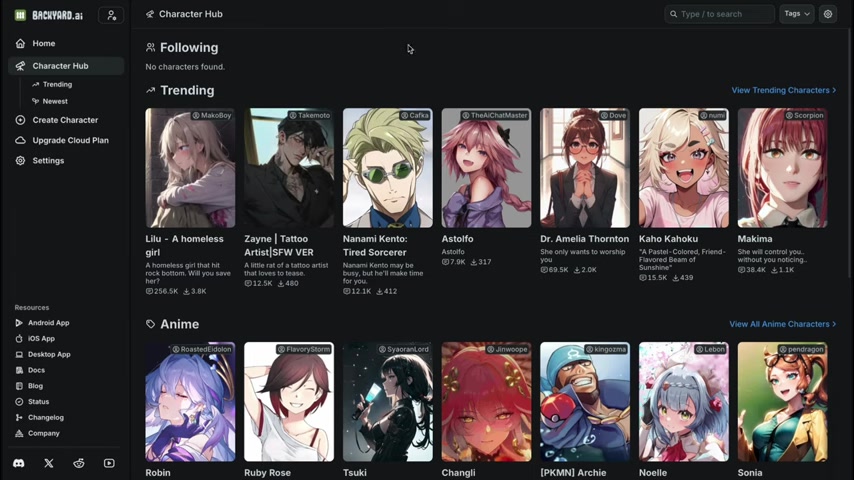Click the search input field
This screenshot has width=854, height=480.
[x=719, y=14]
